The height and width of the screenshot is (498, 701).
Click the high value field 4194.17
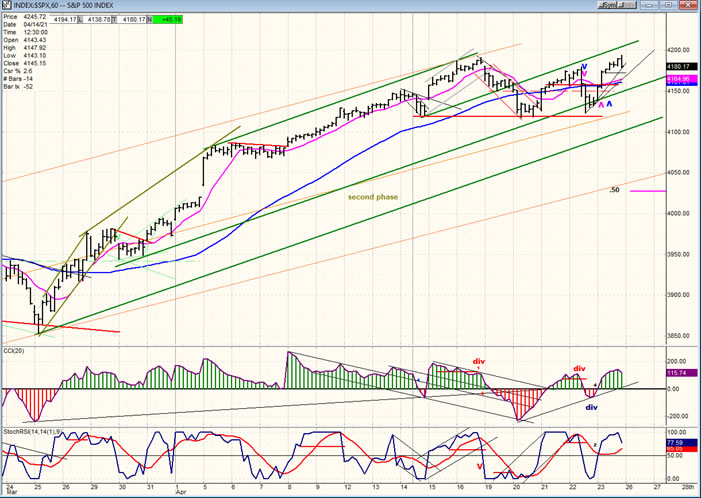(x=64, y=20)
